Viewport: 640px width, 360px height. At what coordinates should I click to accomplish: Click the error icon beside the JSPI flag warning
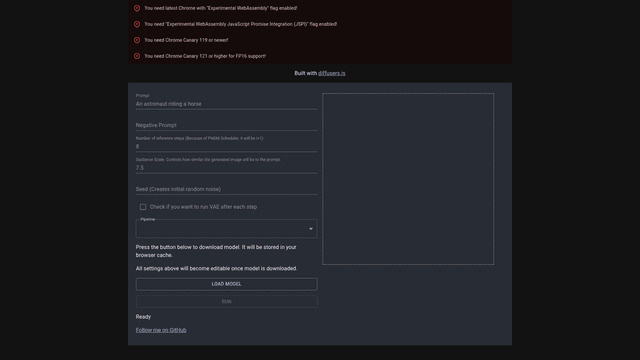point(137,24)
